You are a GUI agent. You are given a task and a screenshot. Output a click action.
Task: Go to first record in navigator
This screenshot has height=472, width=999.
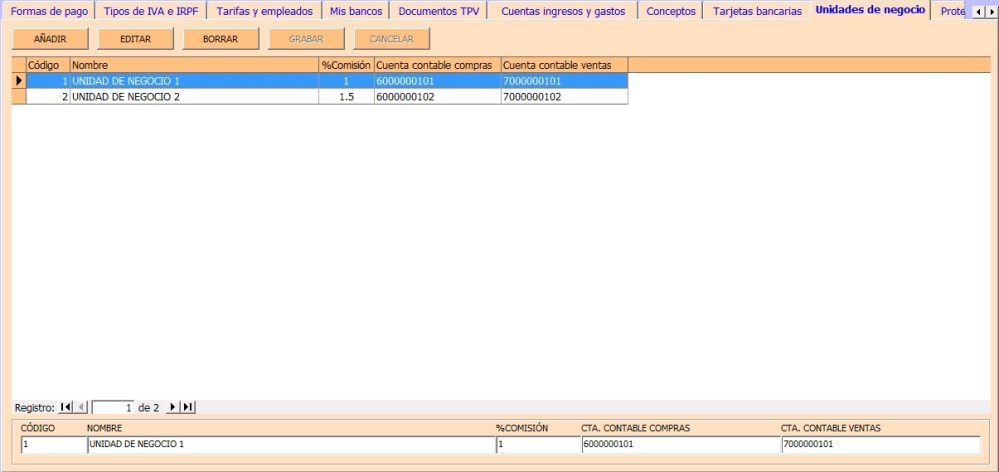pos(66,407)
